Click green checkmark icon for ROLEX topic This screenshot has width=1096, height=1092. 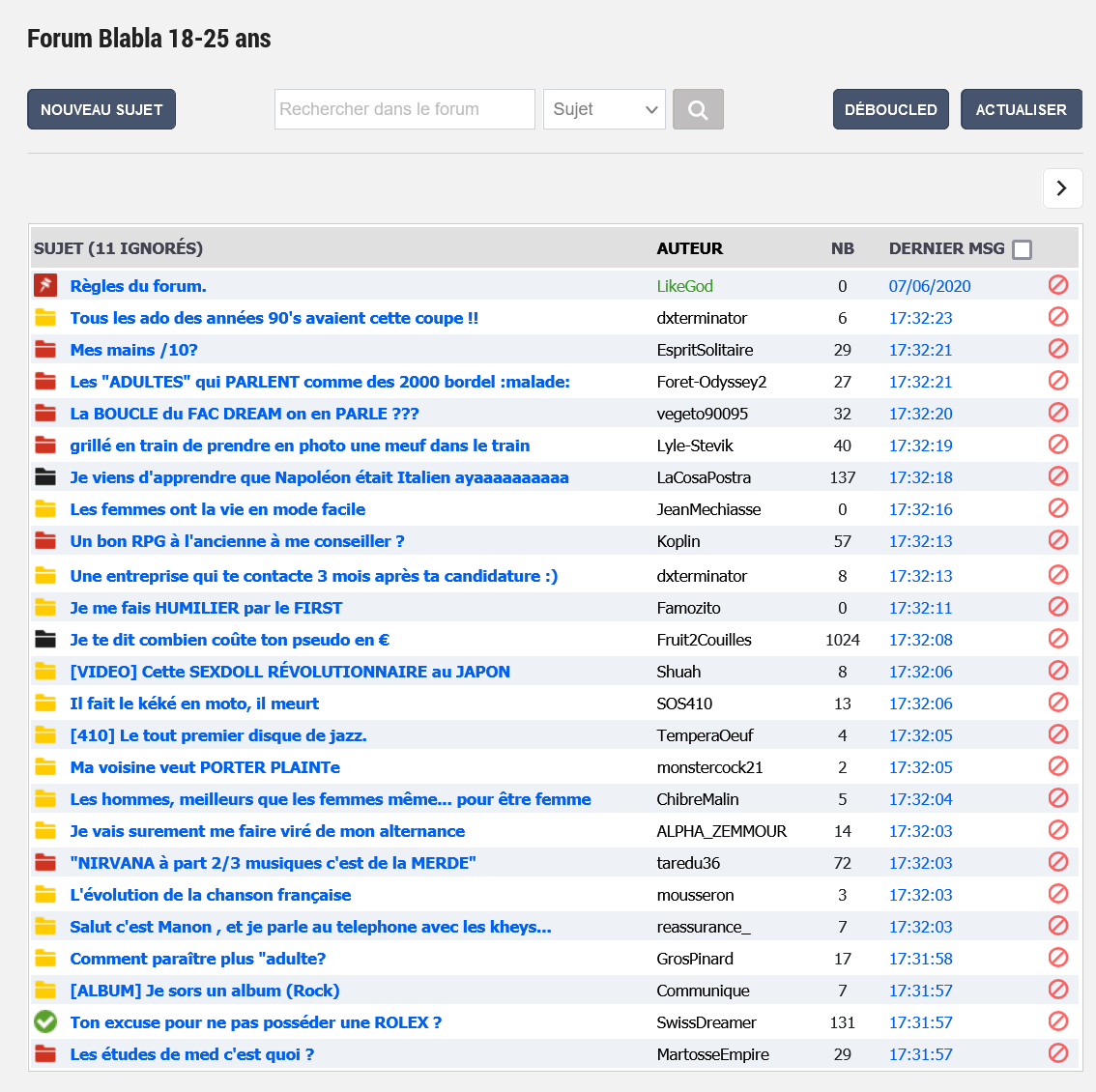coord(45,1021)
